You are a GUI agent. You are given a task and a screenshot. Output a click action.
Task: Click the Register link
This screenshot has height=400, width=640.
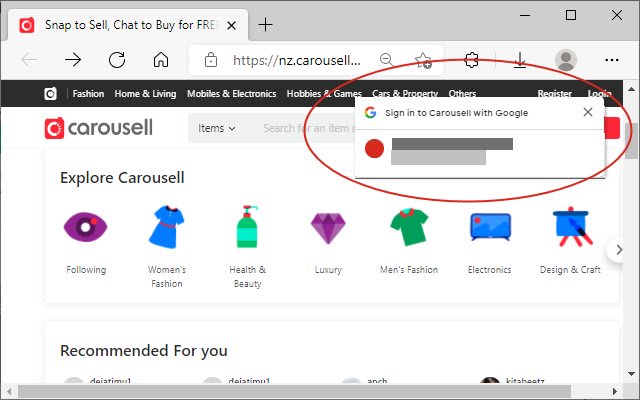point(555,94)
